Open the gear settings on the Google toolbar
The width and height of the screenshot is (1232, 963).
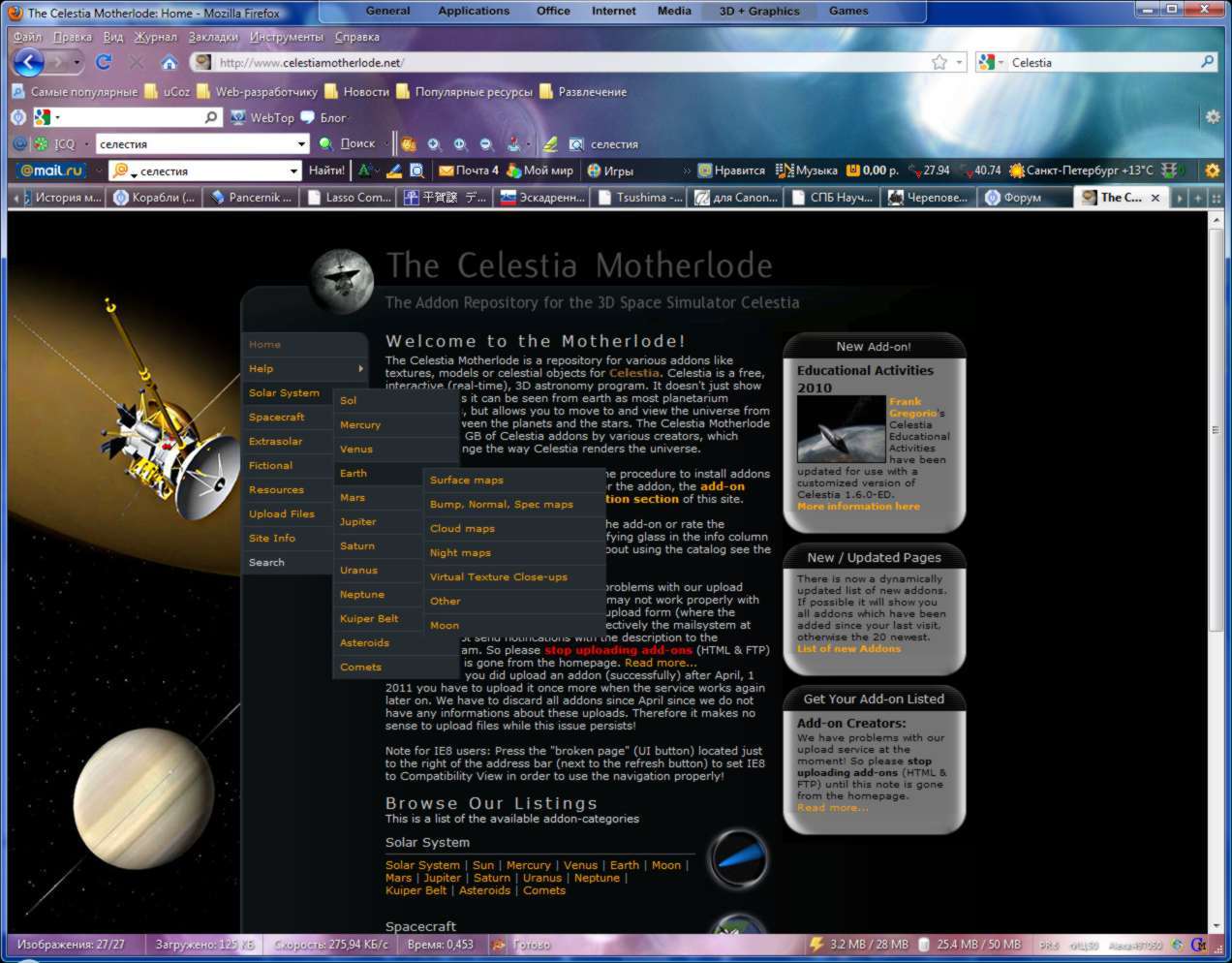click(x=1213, y=117)
